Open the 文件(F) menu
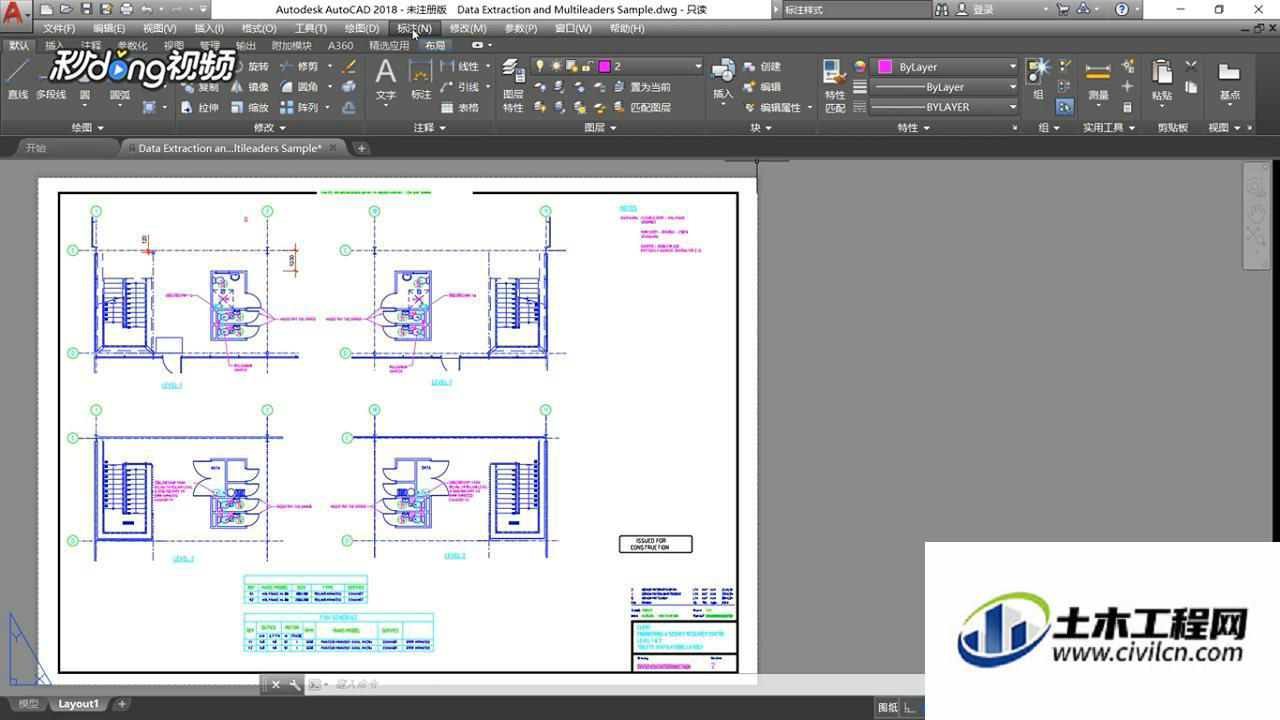1280x720 pixels. (x=59, y=28)
